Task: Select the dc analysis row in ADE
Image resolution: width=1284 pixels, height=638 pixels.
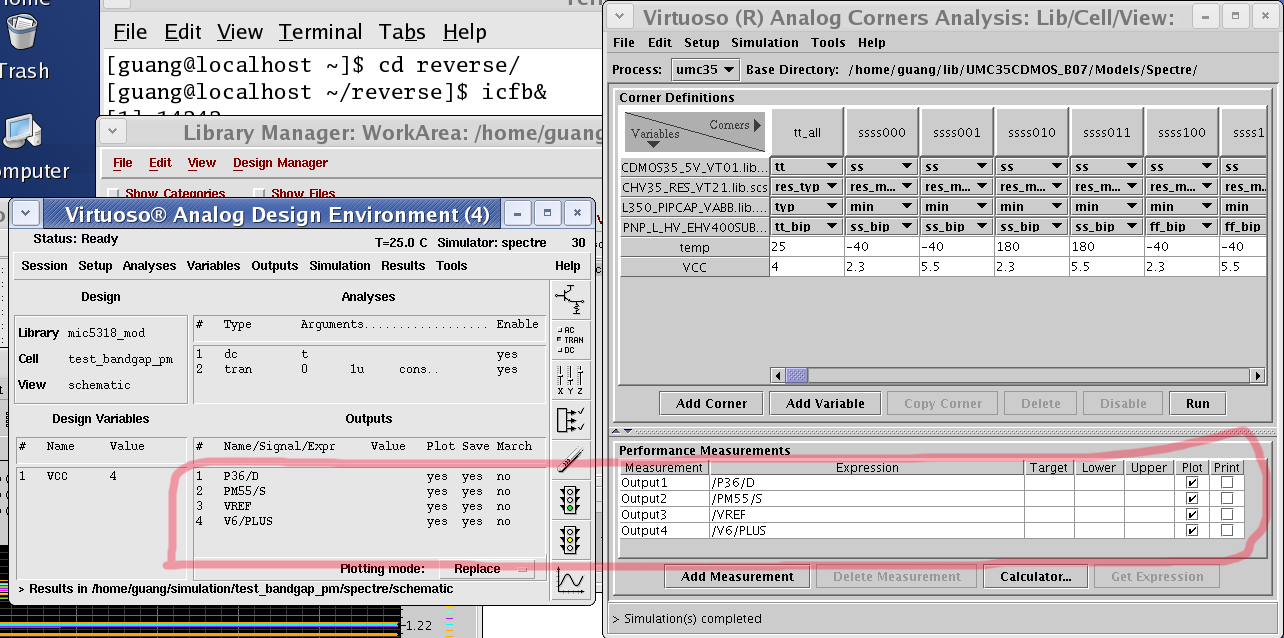Action: 369,355
